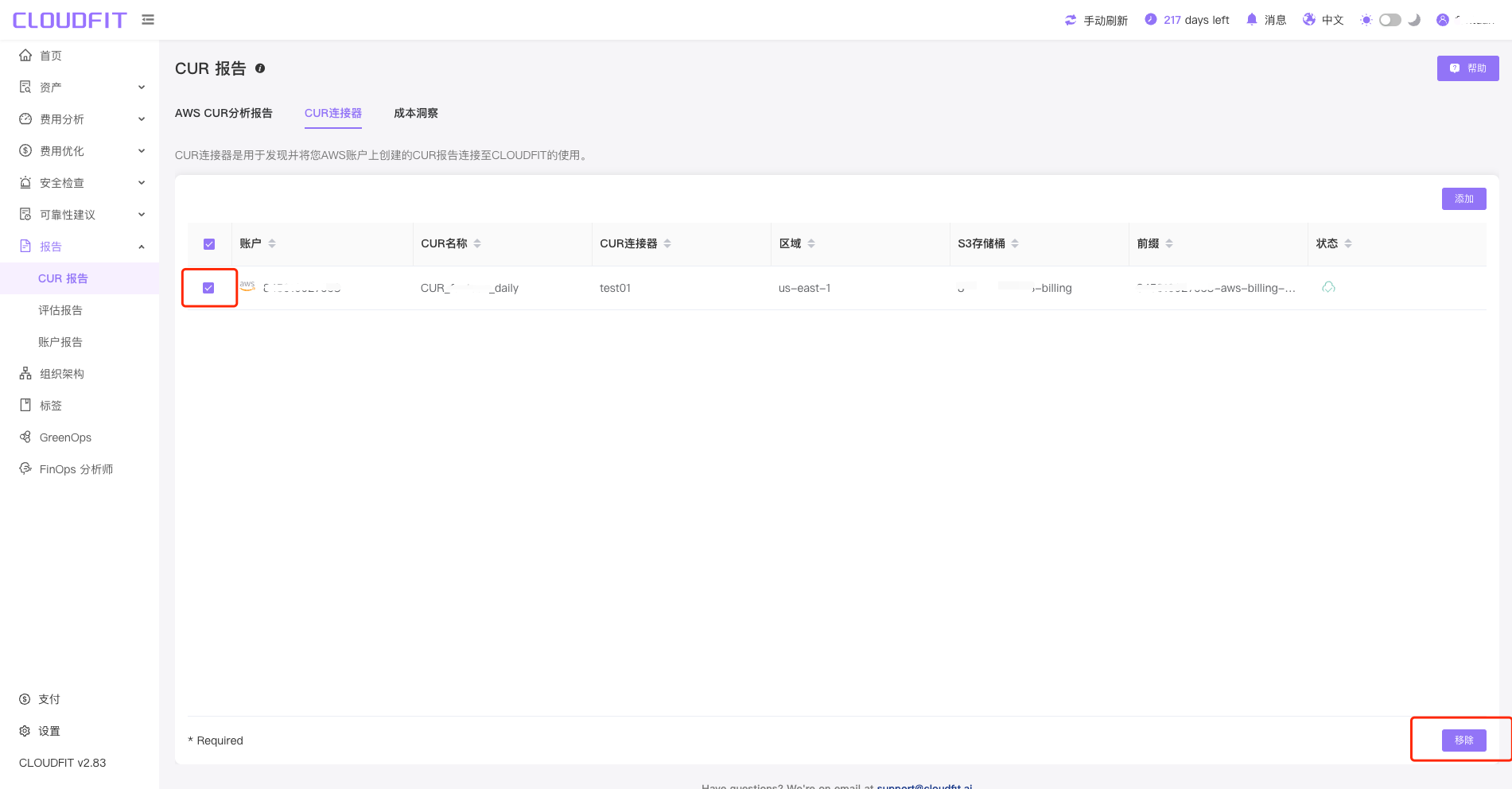Screen dimensions: 1512x789
Task: Click the moon dark-mode icon
Action: pos(1414,20)
